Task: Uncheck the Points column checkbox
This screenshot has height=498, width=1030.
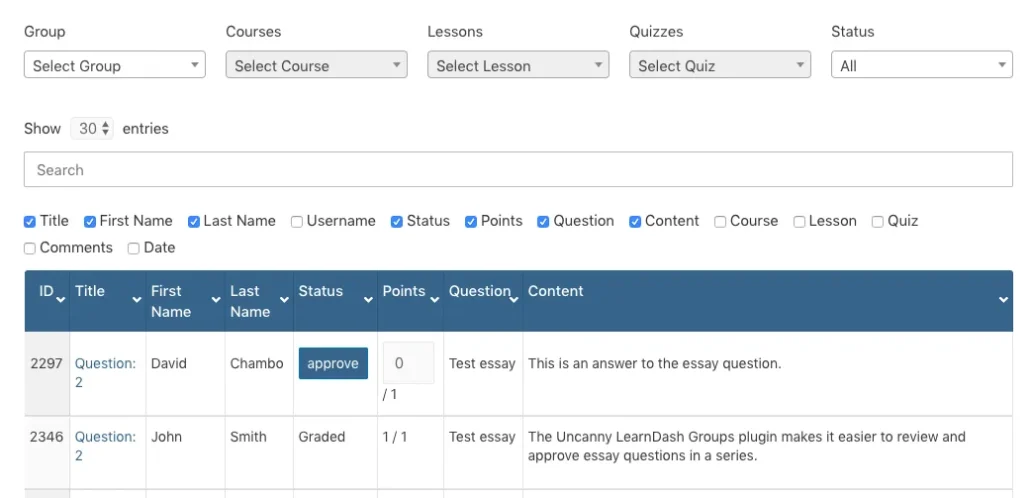Action: click(471, 222)
